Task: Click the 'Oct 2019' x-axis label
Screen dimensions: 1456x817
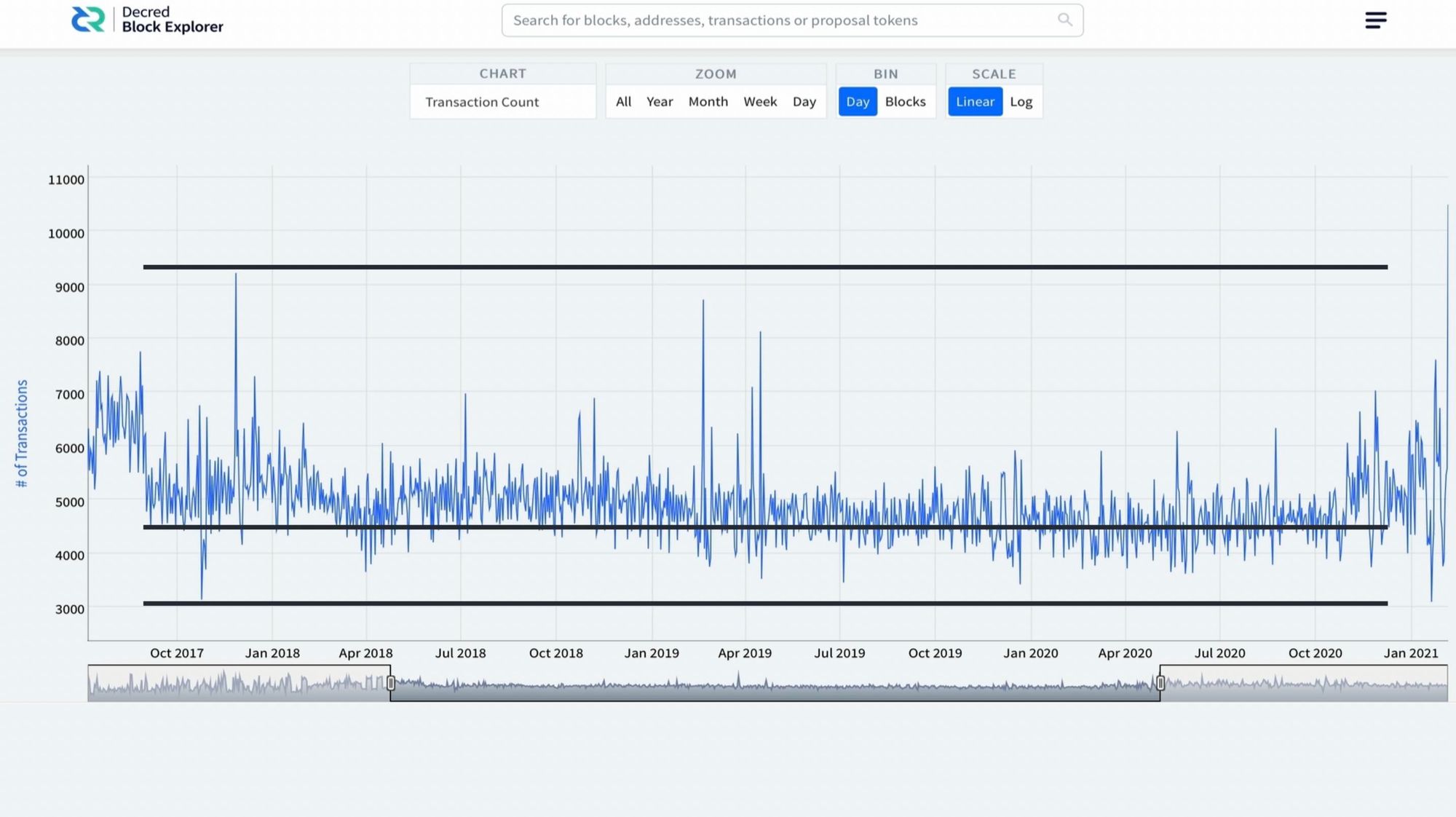Action: pyautogui.click(x=935, y=653)
